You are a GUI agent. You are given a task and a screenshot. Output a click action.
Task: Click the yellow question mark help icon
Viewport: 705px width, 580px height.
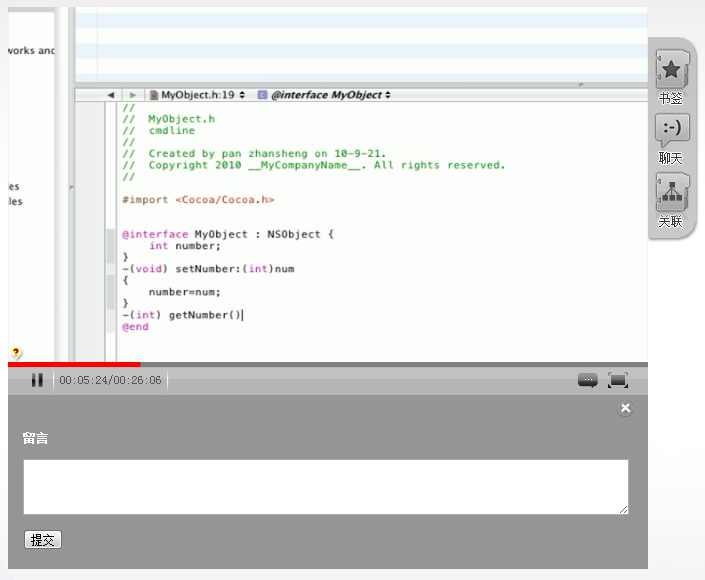point(16,352)
